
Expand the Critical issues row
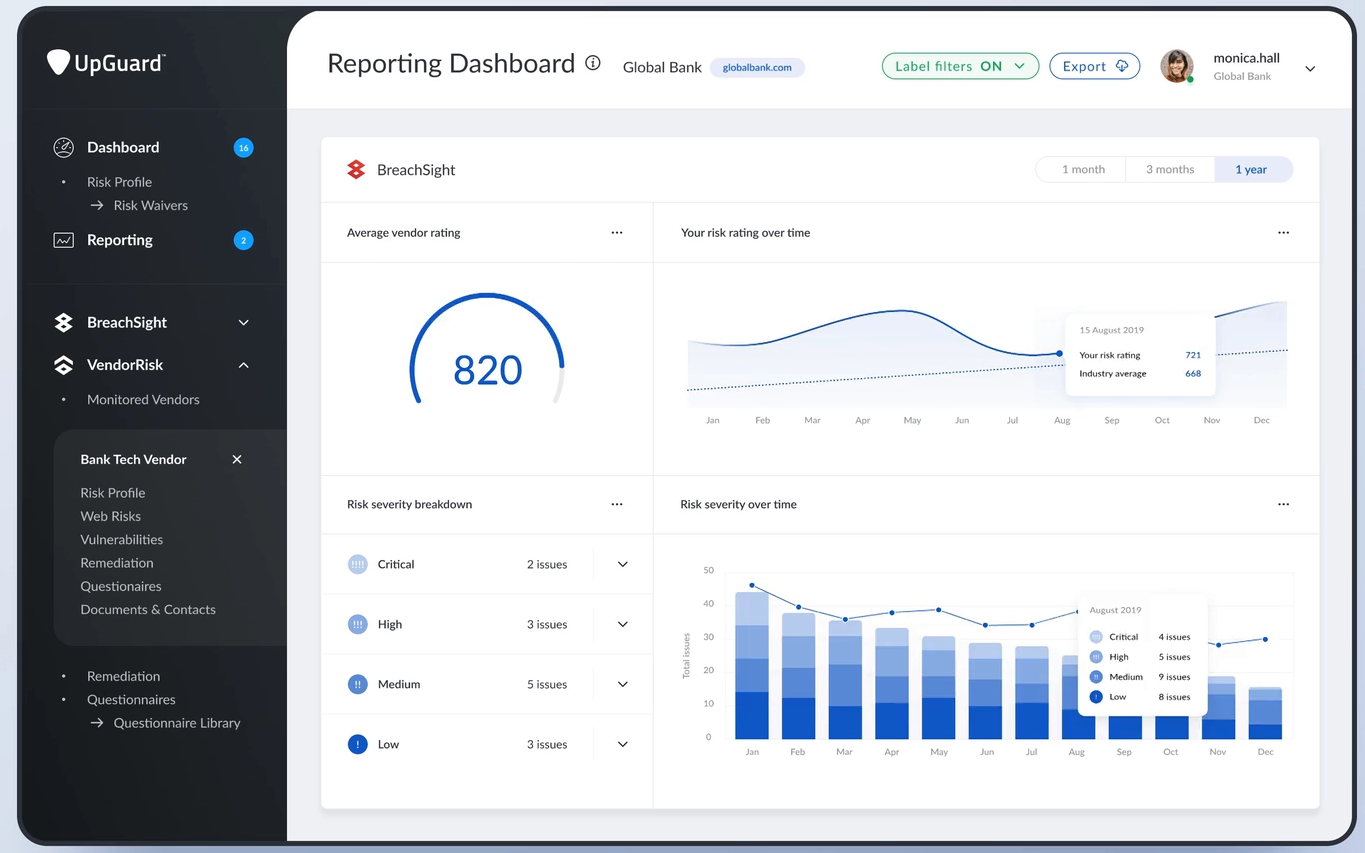tap(622, 564)
